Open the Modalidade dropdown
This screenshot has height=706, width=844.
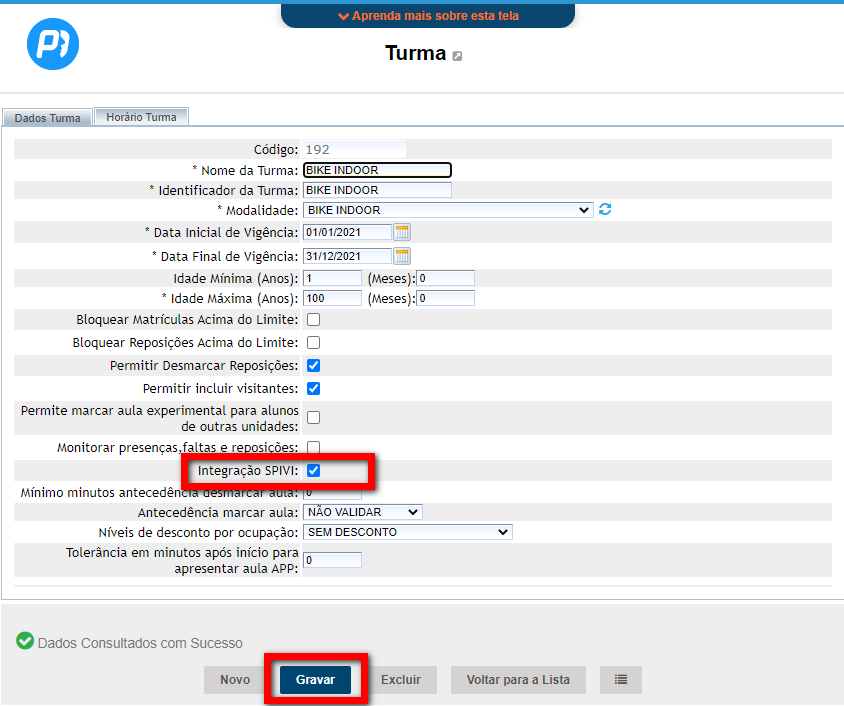click(x=448, y=210)
